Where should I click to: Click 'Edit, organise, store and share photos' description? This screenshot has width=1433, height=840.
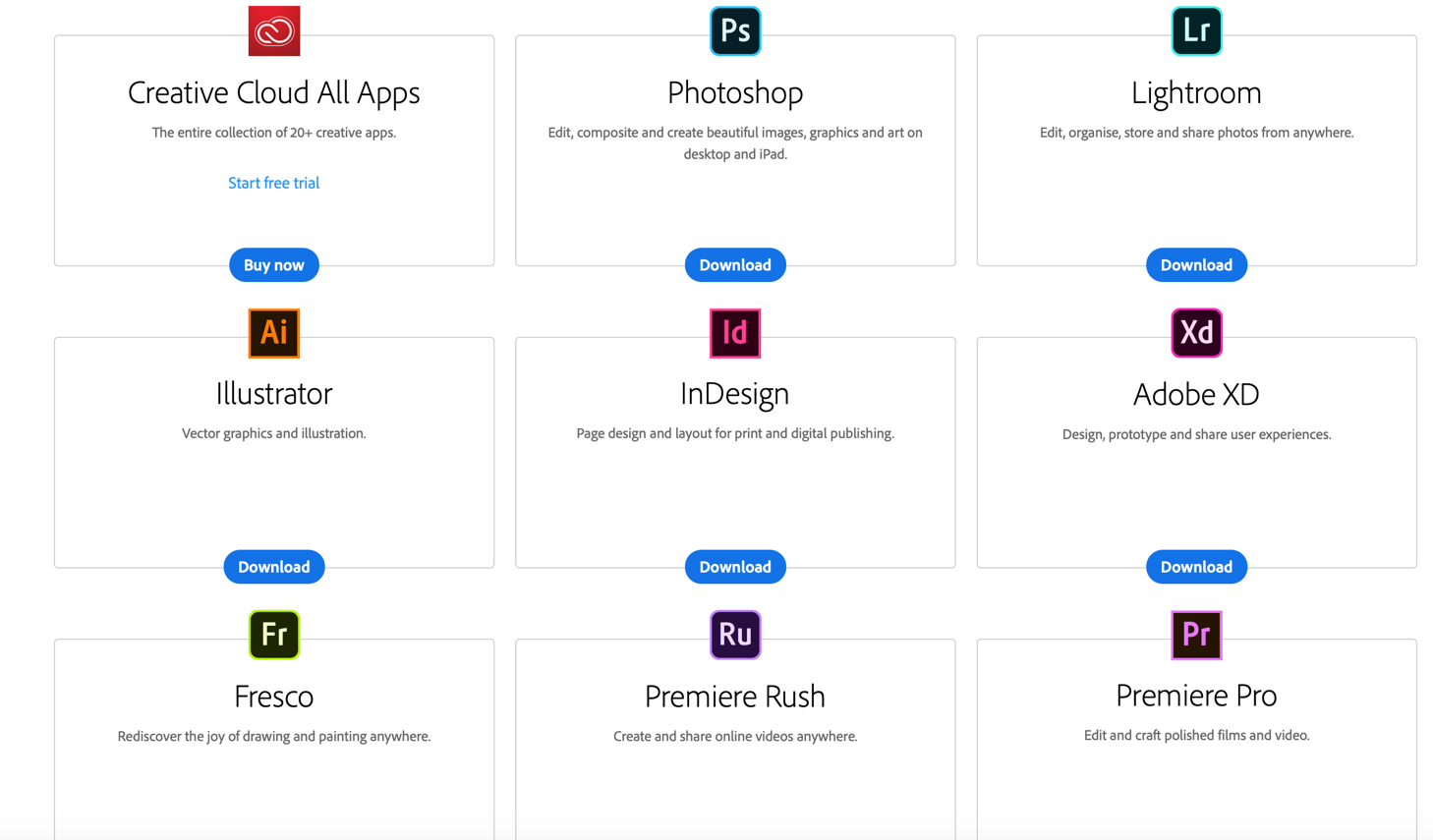tap(1196, 133)
